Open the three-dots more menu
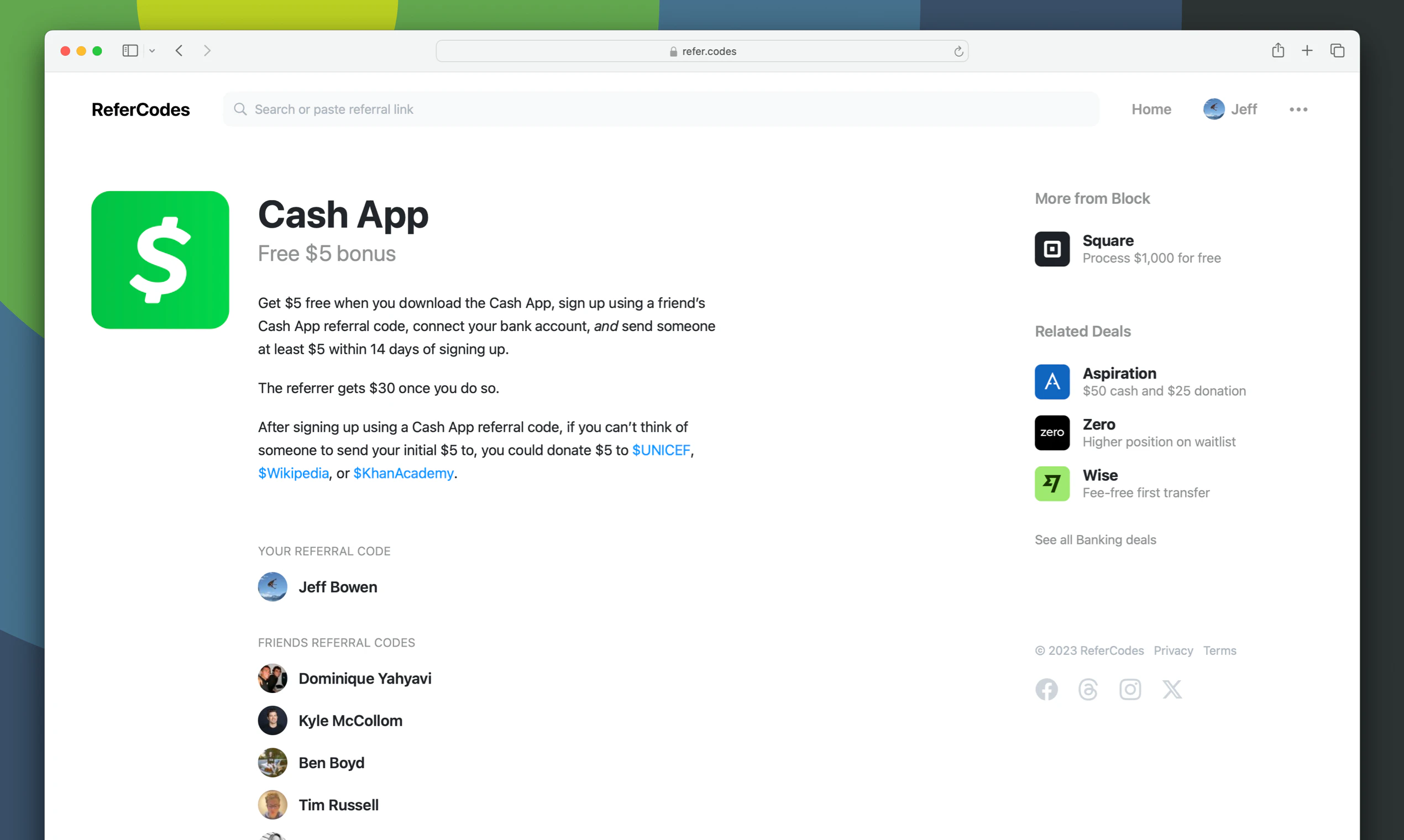 click(1298, 109)
